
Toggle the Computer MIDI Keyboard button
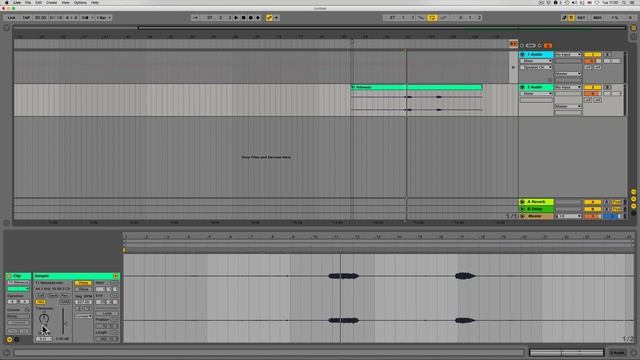[x=571, y=18]
